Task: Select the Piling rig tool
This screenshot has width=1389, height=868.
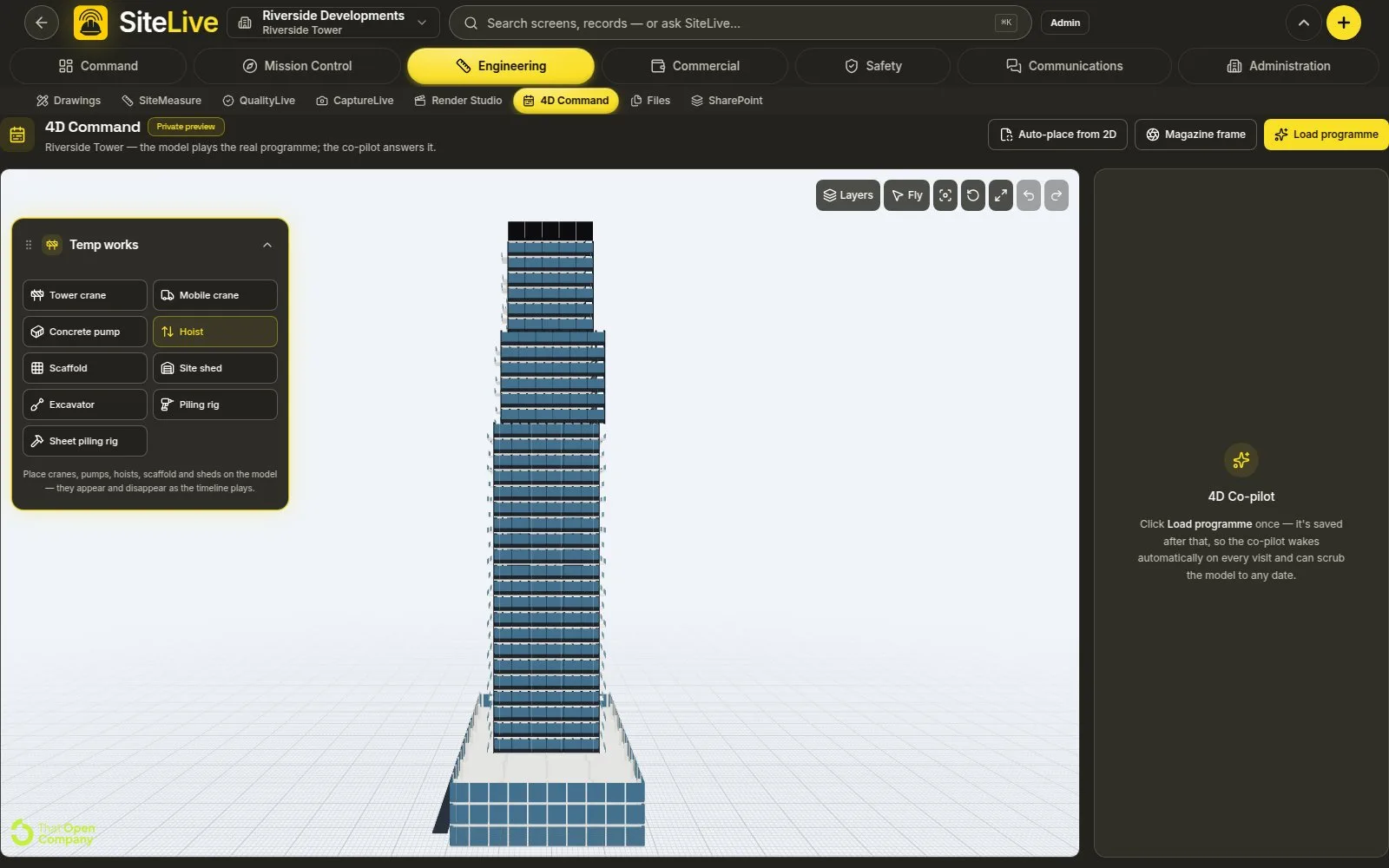Action: [215, 404]
